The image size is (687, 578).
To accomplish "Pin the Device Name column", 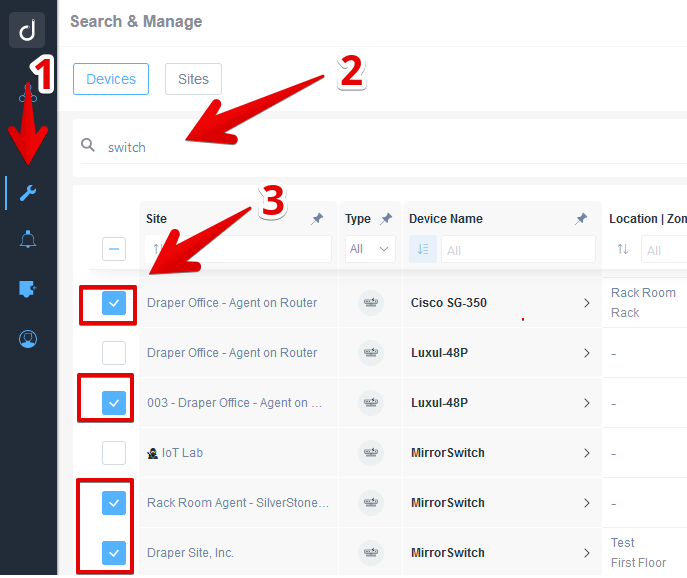I will click(581, 219).
